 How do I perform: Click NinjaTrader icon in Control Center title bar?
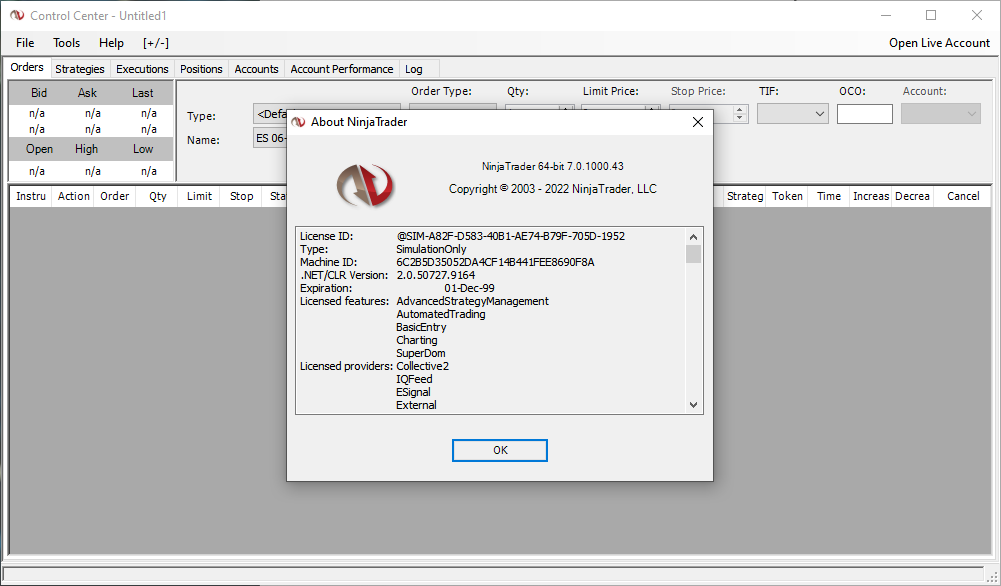pyautogui.click(x=17, y=15)
